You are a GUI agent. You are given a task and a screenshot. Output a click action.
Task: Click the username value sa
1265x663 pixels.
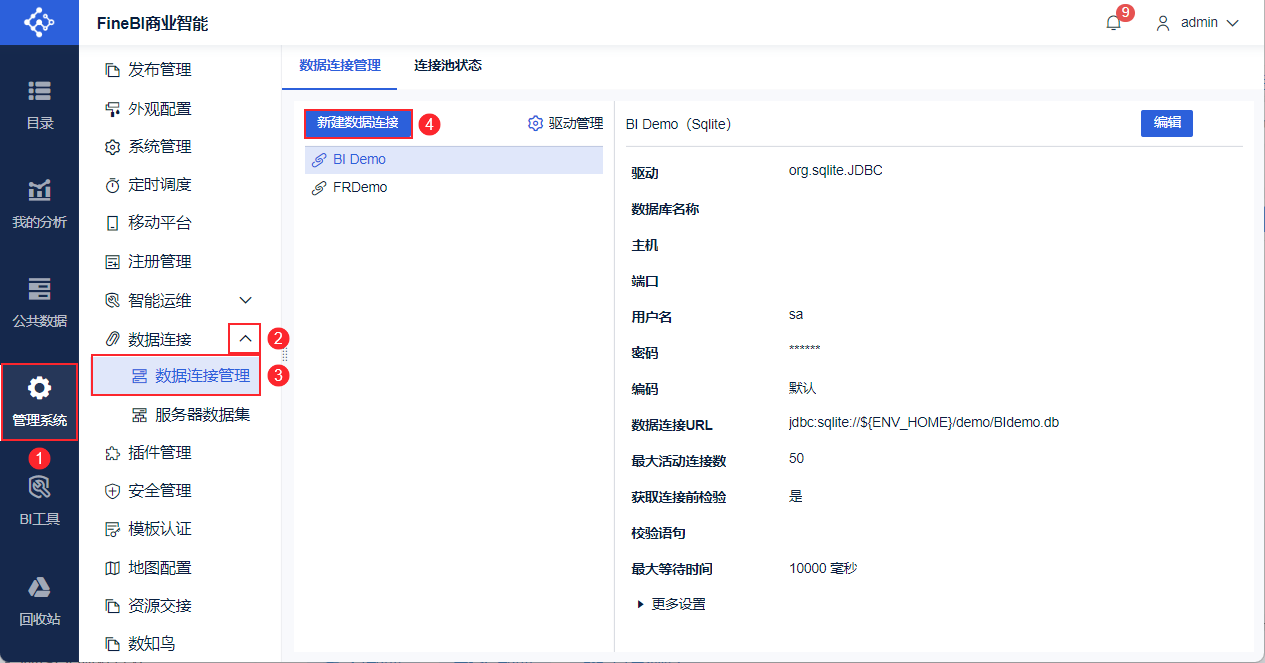(x=796, y=315)
